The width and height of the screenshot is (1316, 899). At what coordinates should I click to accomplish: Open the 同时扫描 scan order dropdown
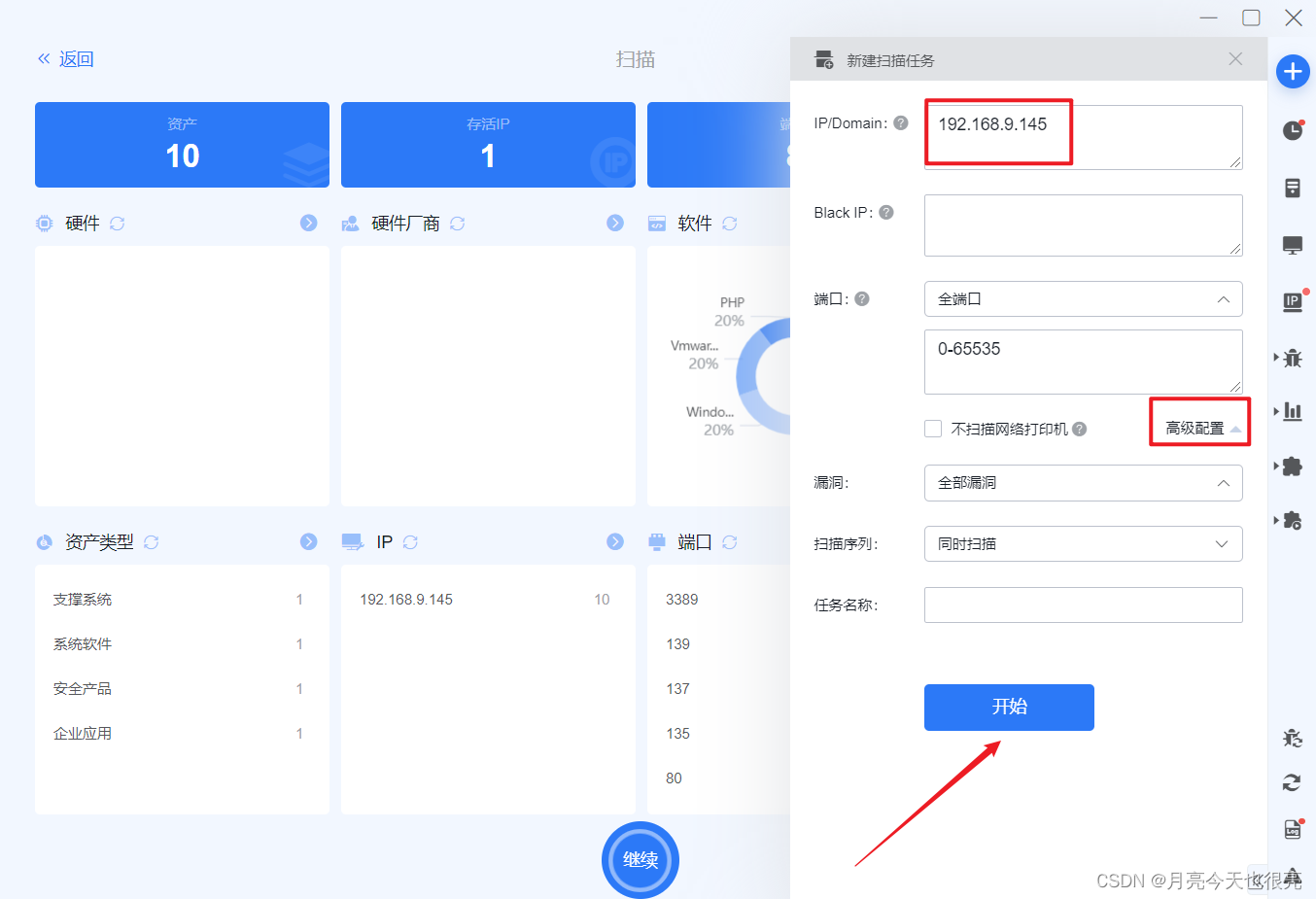tap(1084, 544)
